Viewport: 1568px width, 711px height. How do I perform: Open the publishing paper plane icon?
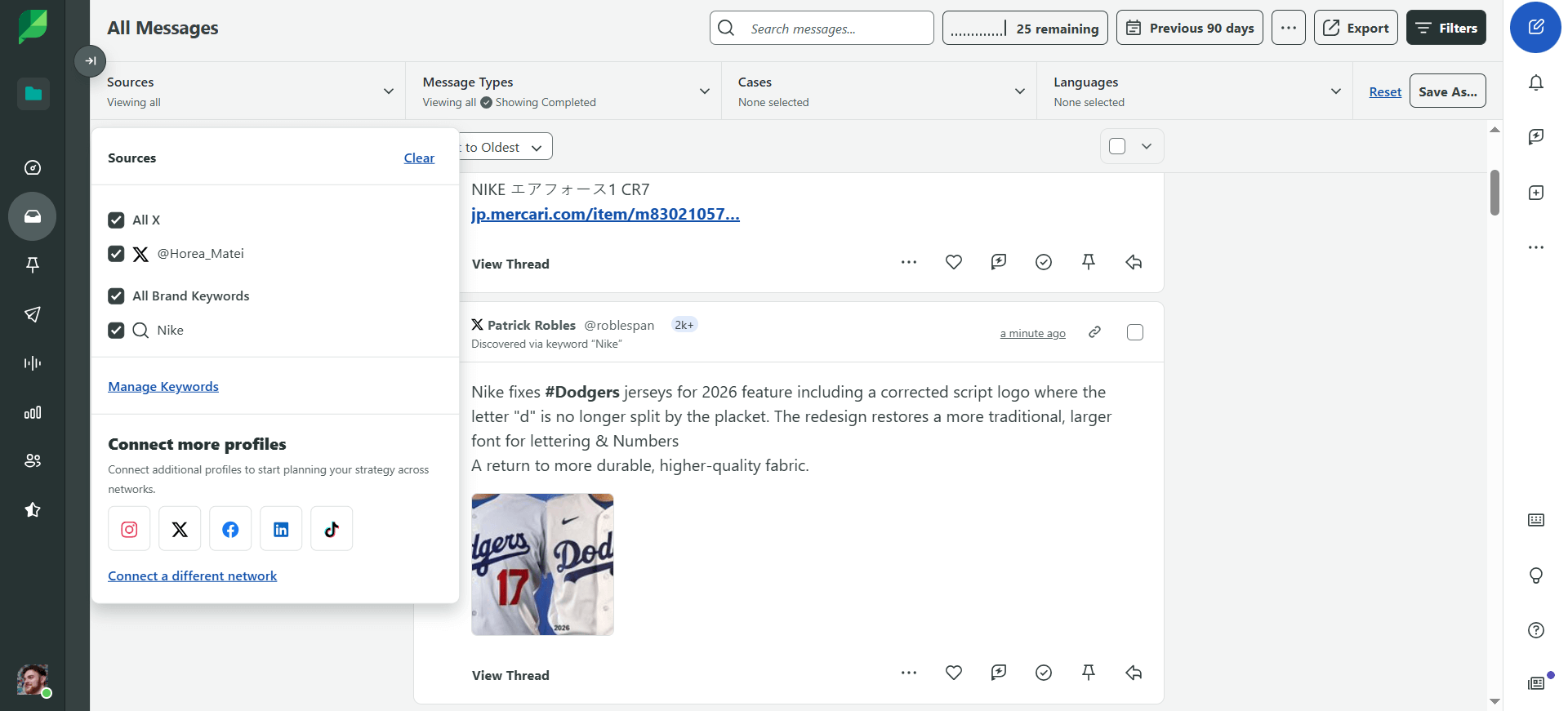33,314
